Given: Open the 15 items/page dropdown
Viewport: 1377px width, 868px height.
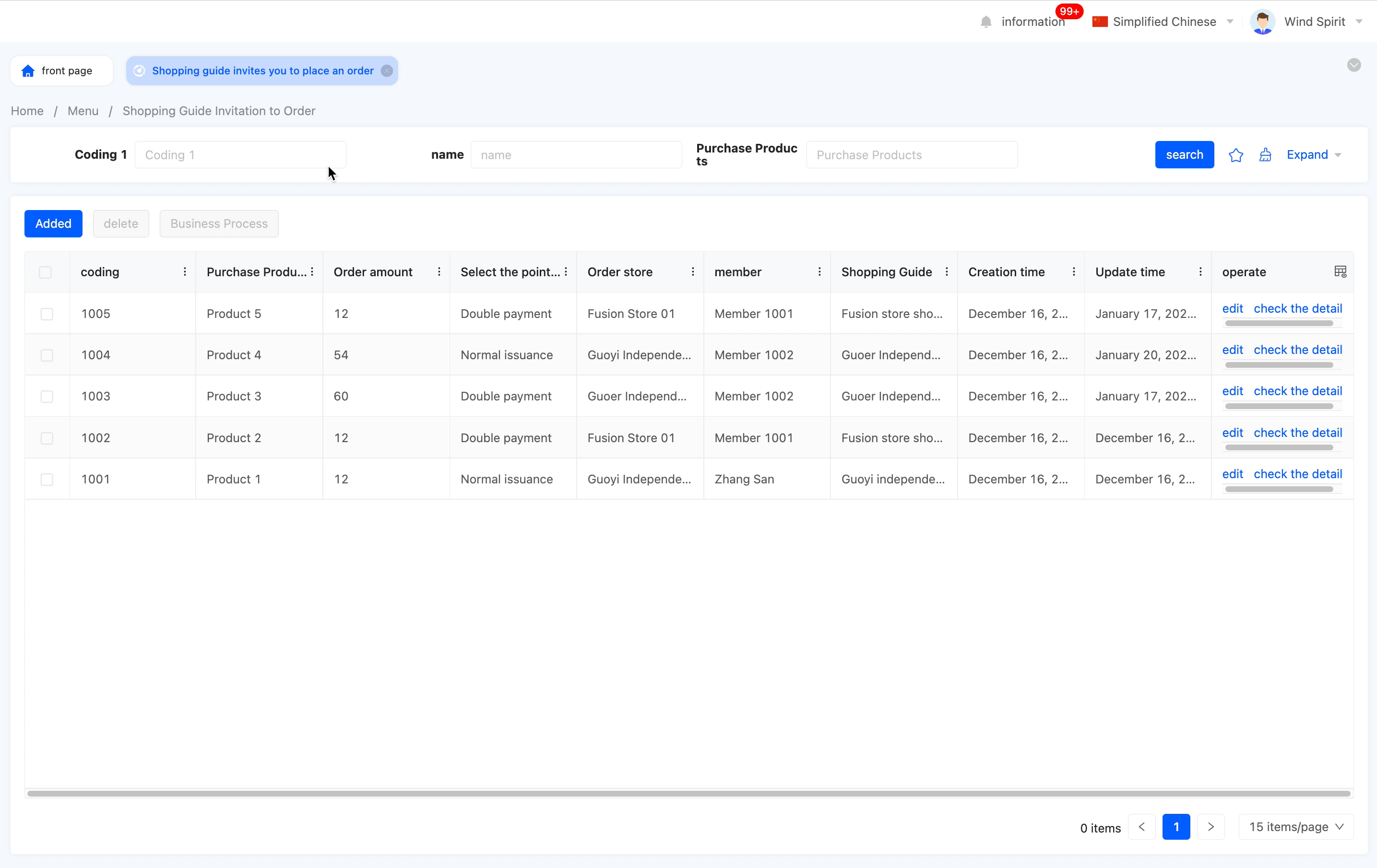Looking at the screenshot, I should [x=1295, y=827].
